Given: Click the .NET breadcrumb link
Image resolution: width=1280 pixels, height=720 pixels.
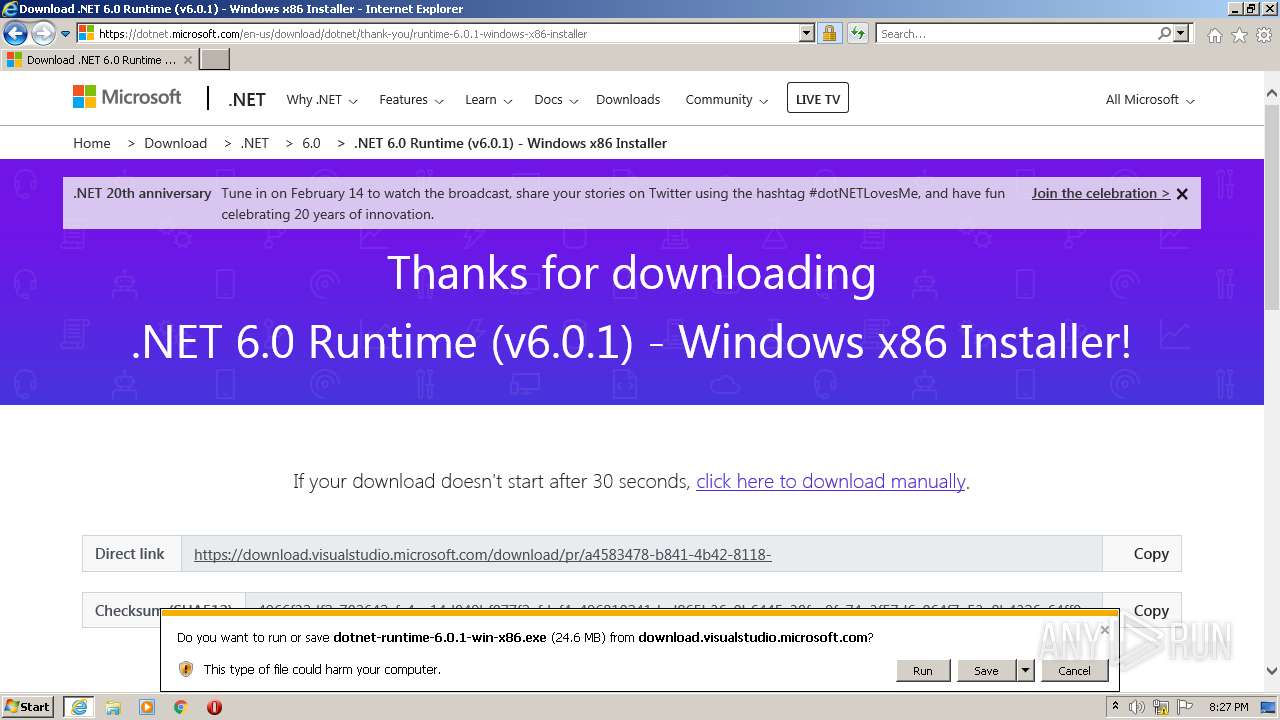Looking at the screenshot, I should pos(254,143).
